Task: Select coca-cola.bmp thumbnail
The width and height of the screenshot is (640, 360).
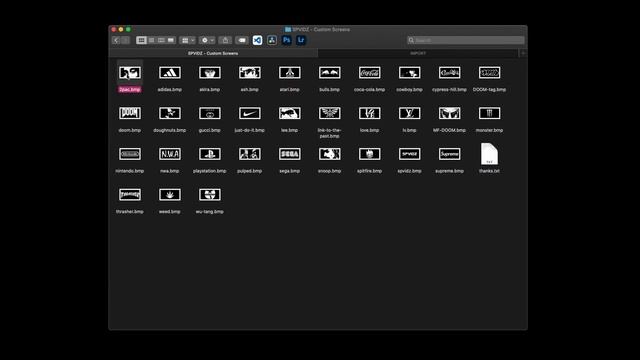Action: (x=370, y=73)
